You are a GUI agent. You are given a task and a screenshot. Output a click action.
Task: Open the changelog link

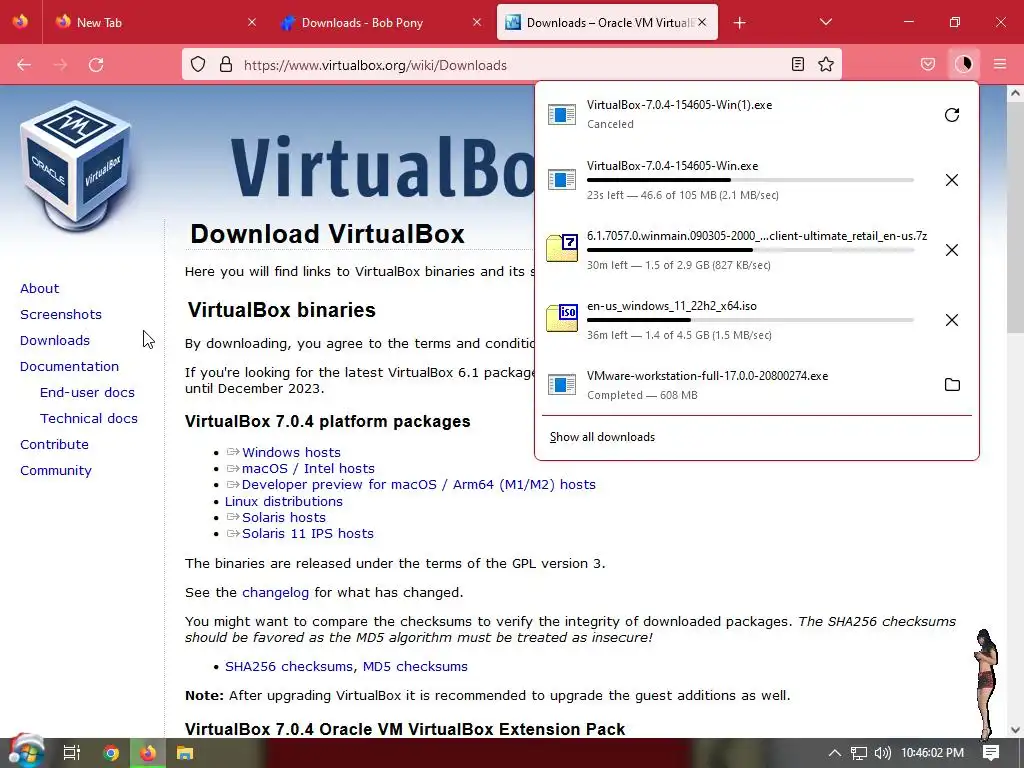click(275, 592)
